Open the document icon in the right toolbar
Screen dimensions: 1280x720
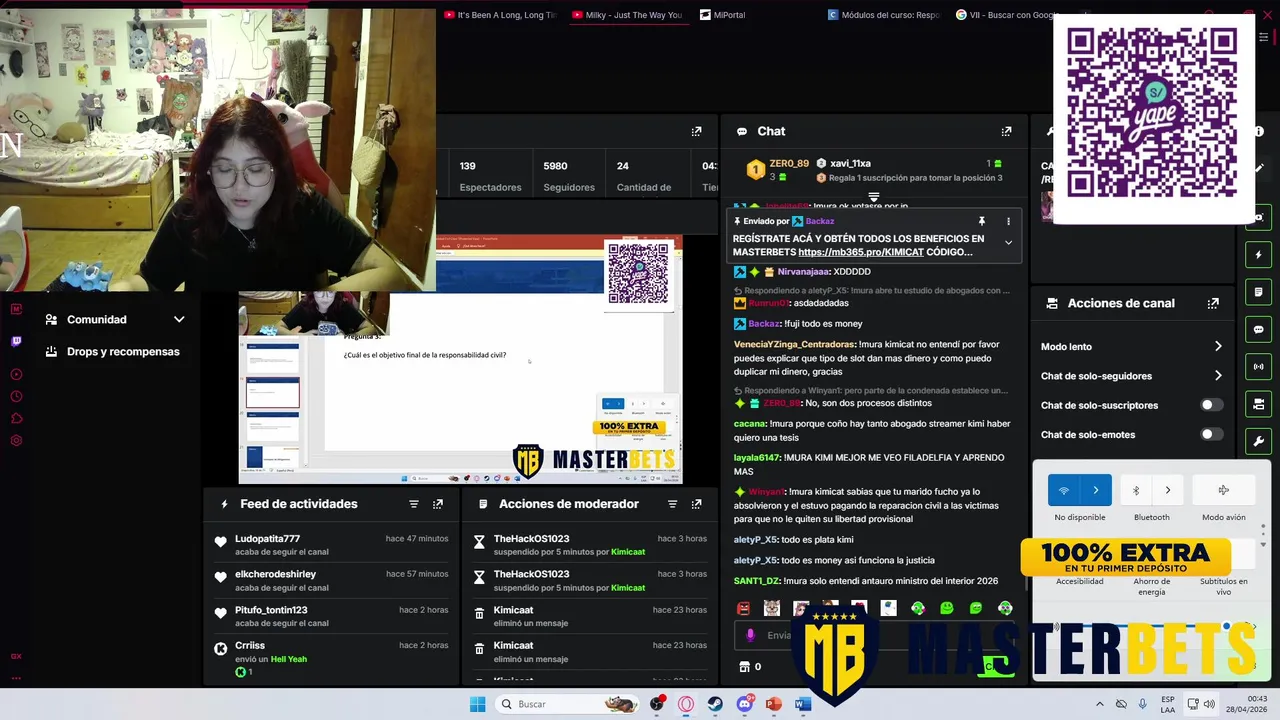pos(1259,292)
